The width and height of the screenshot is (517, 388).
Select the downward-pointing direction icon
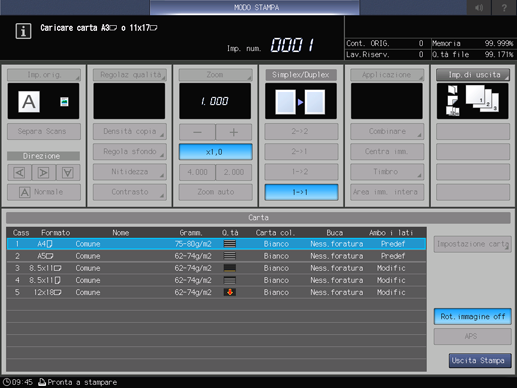(x=68, y=173)
